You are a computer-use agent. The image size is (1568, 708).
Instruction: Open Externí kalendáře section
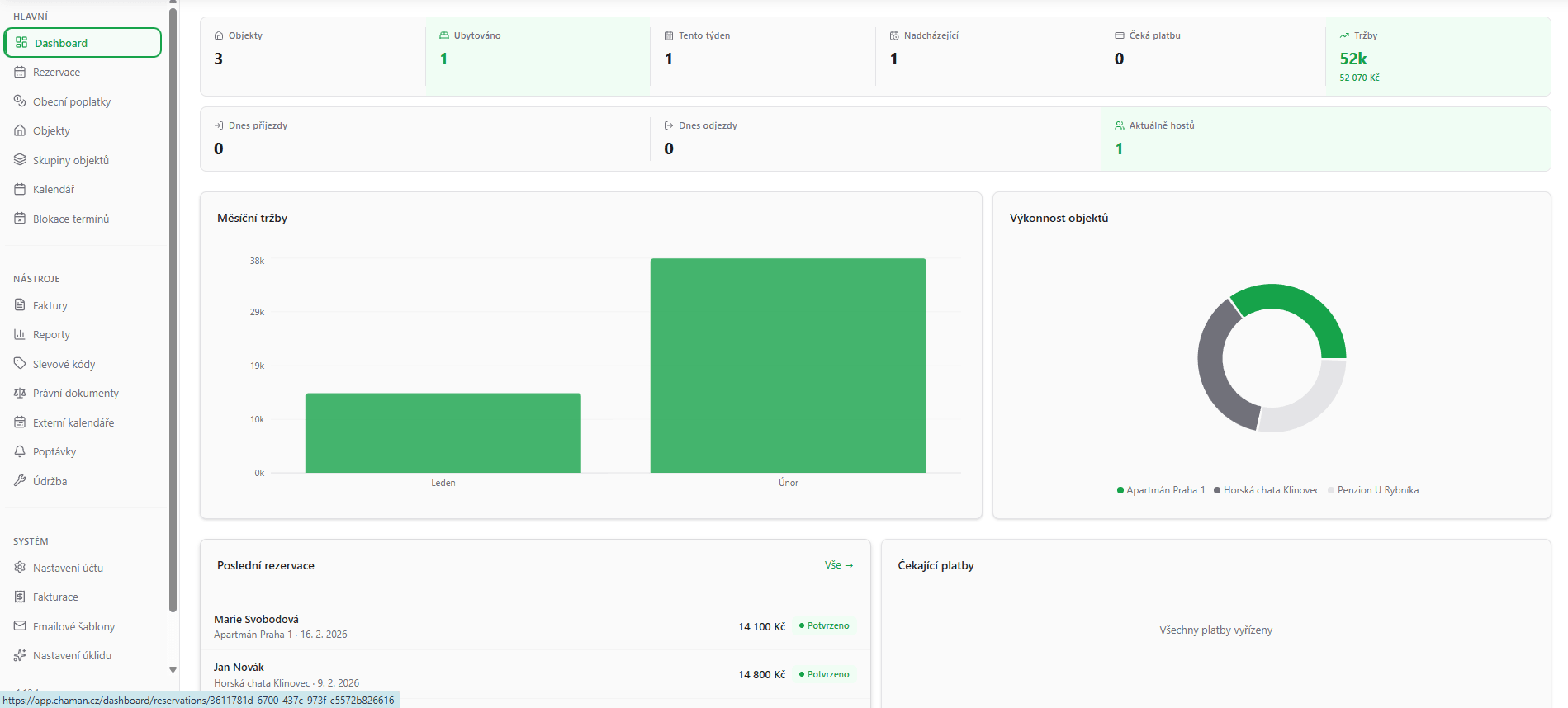point(73,422)
